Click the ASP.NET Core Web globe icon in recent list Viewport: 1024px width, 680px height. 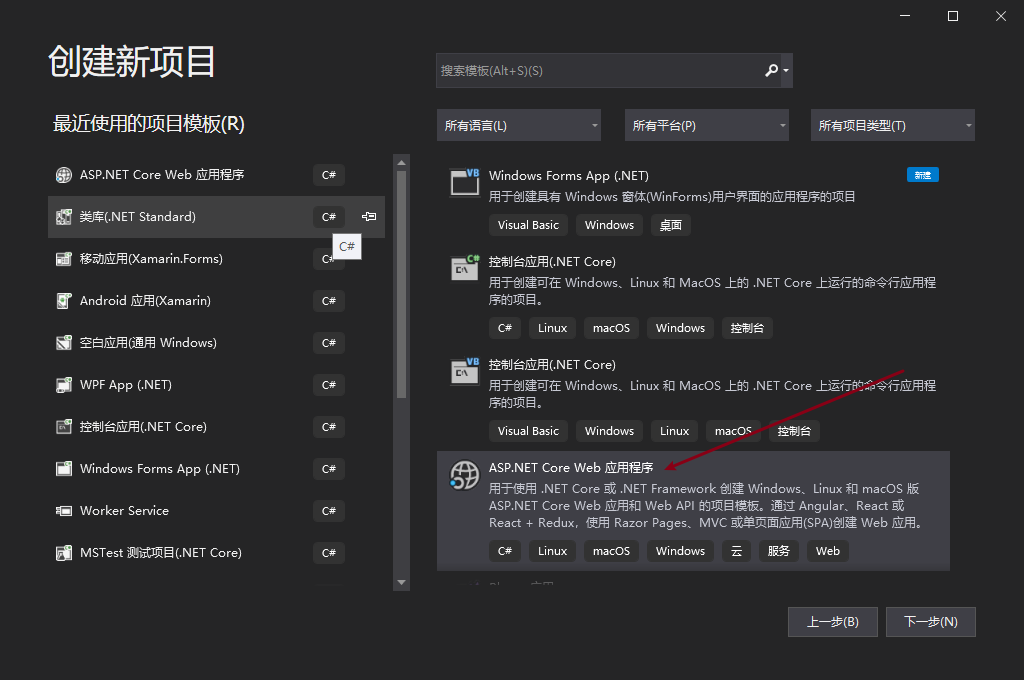tap(64, 175)
